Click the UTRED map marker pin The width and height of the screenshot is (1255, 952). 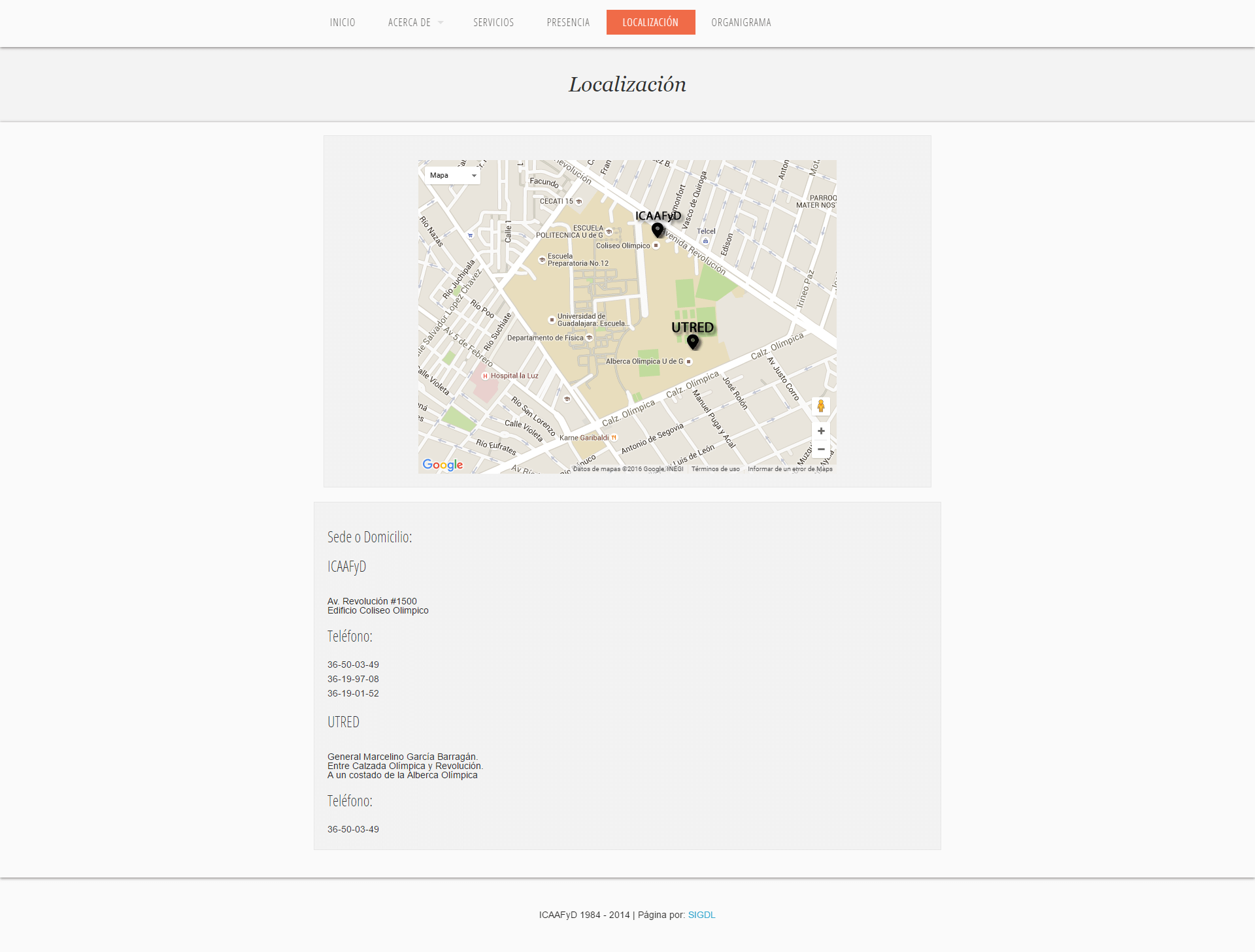click(693, 342)
